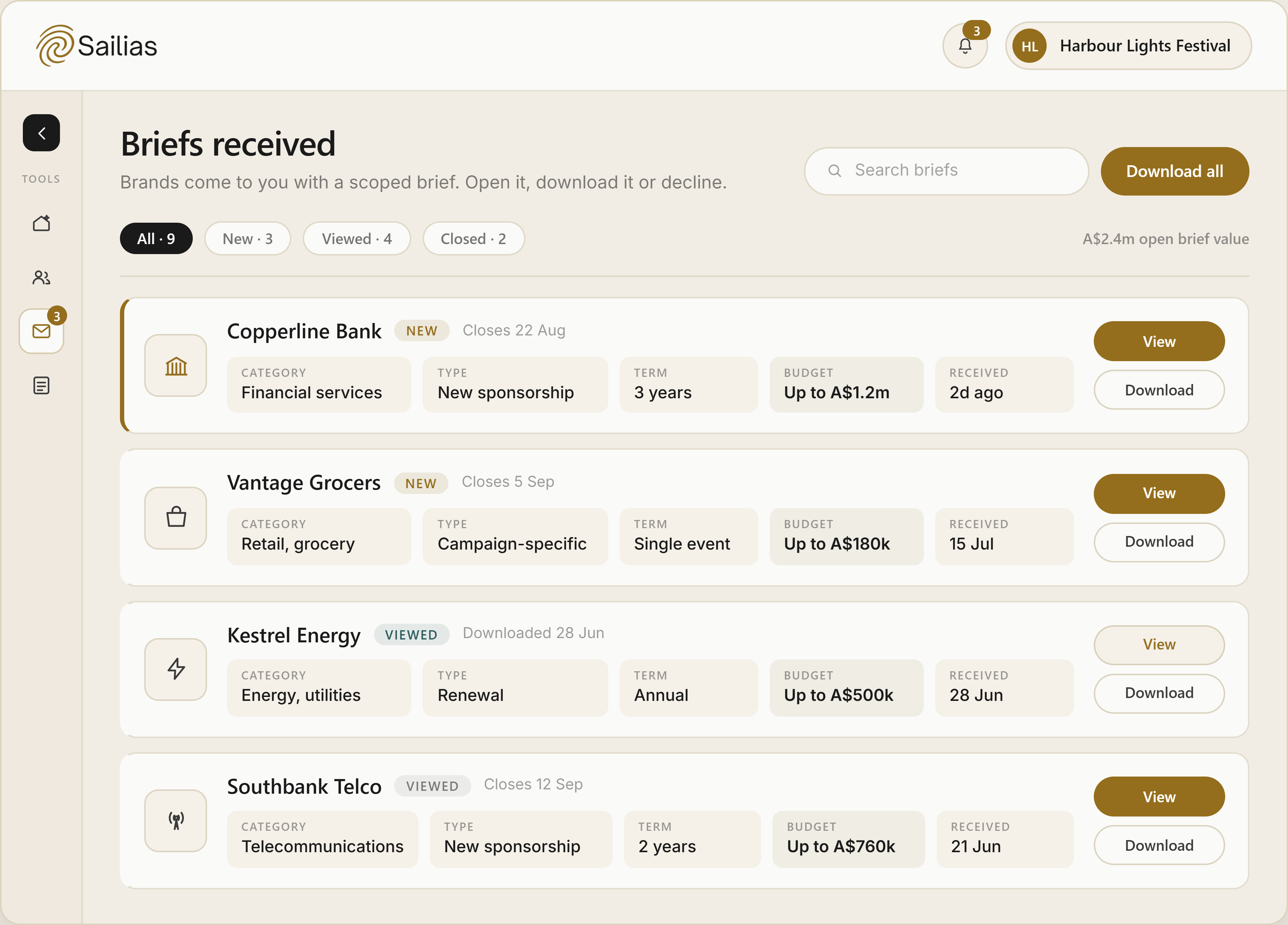
Task: Click the Southbank Telco title
Action: (x=304, y=787)
